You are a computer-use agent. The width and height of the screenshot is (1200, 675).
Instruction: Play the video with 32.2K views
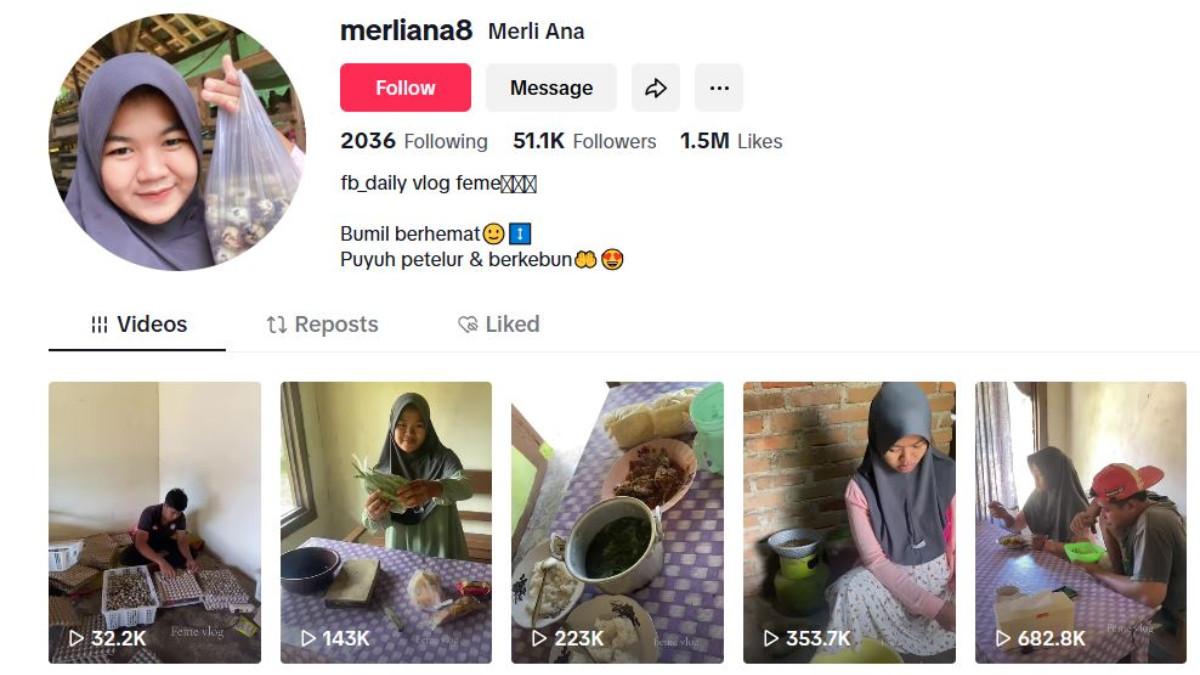(x=155, y=522)
